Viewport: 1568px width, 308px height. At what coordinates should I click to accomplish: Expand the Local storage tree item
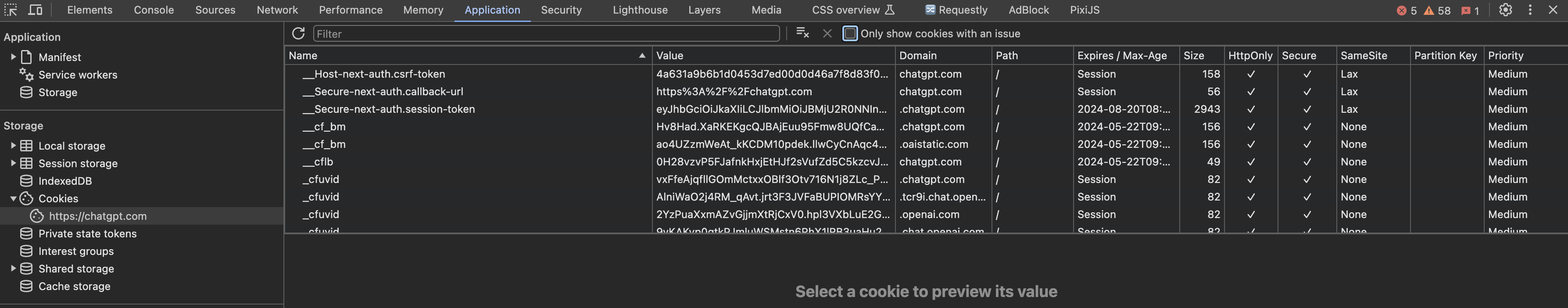[14, 146]
